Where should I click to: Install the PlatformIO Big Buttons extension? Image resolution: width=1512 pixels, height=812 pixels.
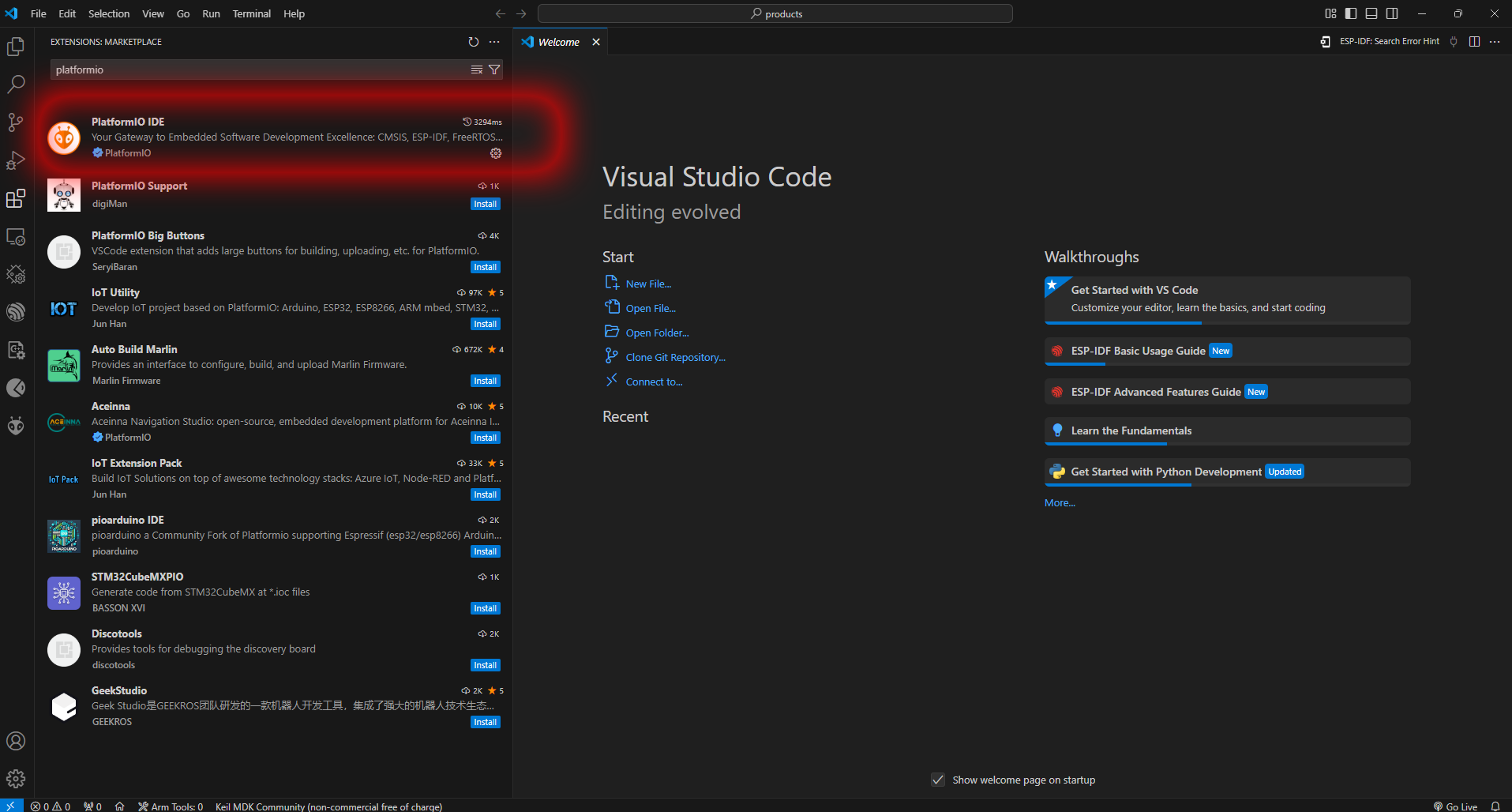485,267
